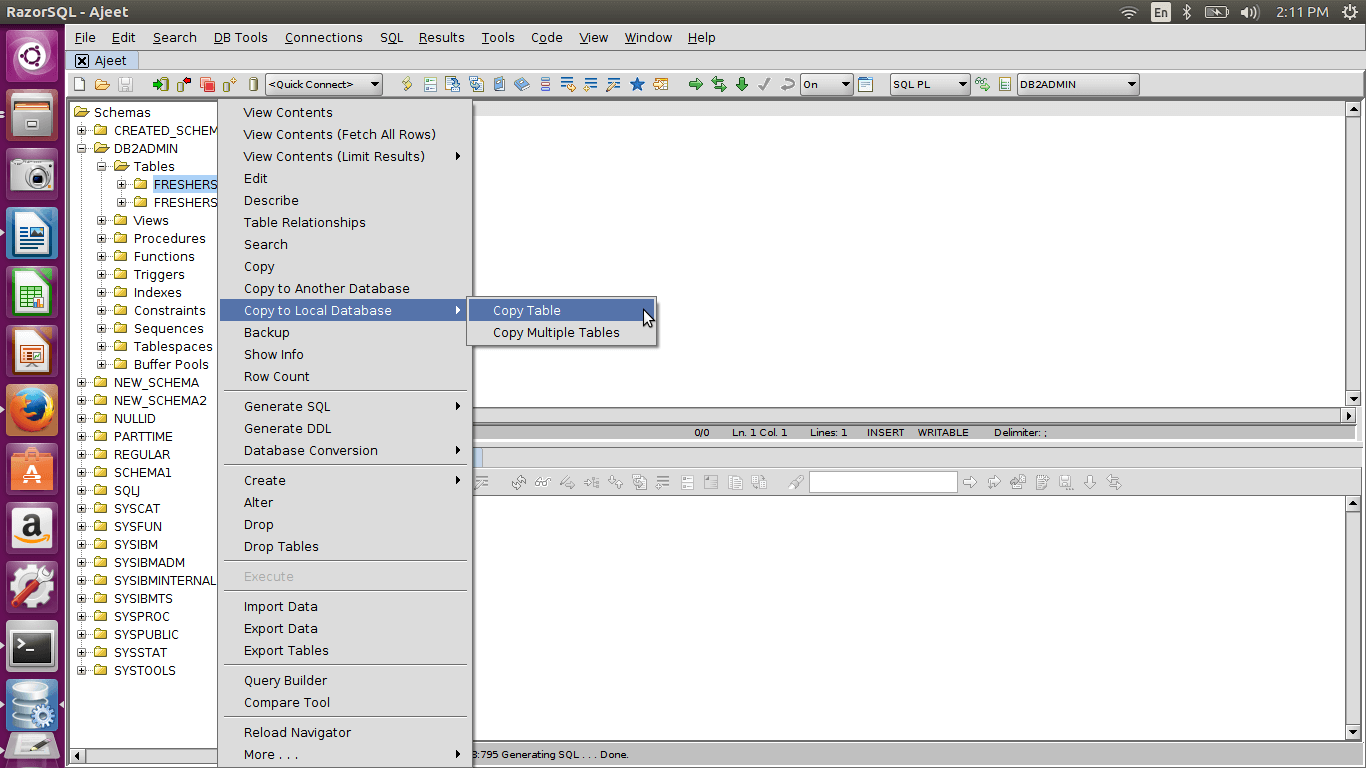Choose Copy Table from submenu

tap(562, 310)
